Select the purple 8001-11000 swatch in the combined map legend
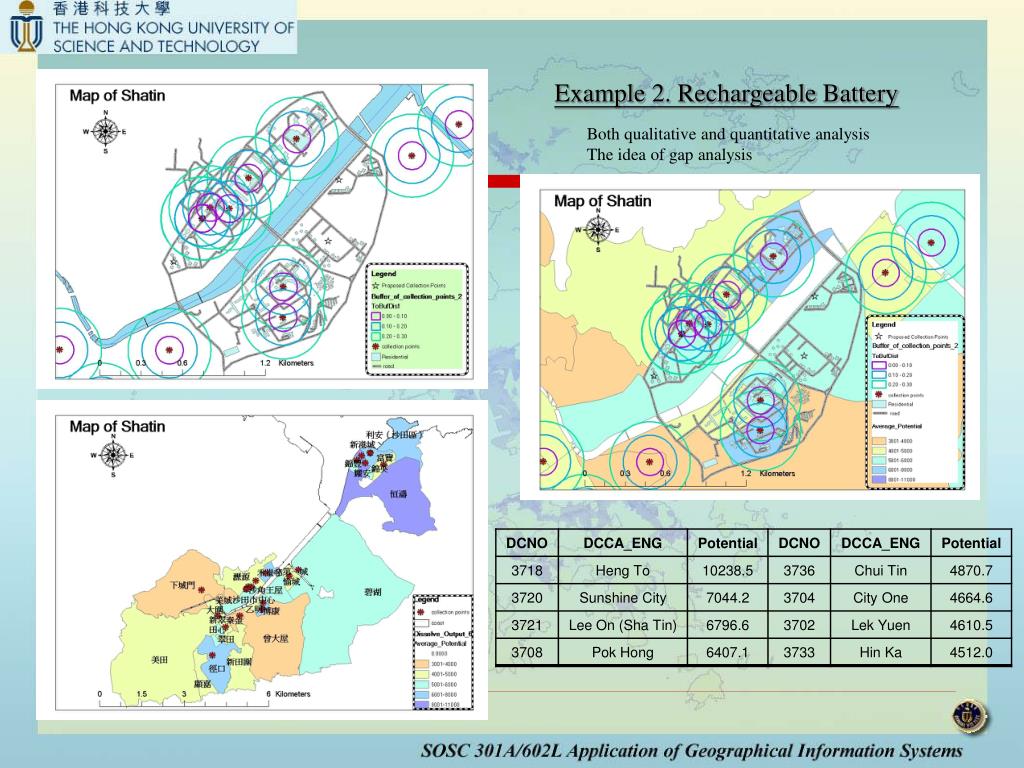The height and width of the screenshot is (768, 1024). click(879, 479)
